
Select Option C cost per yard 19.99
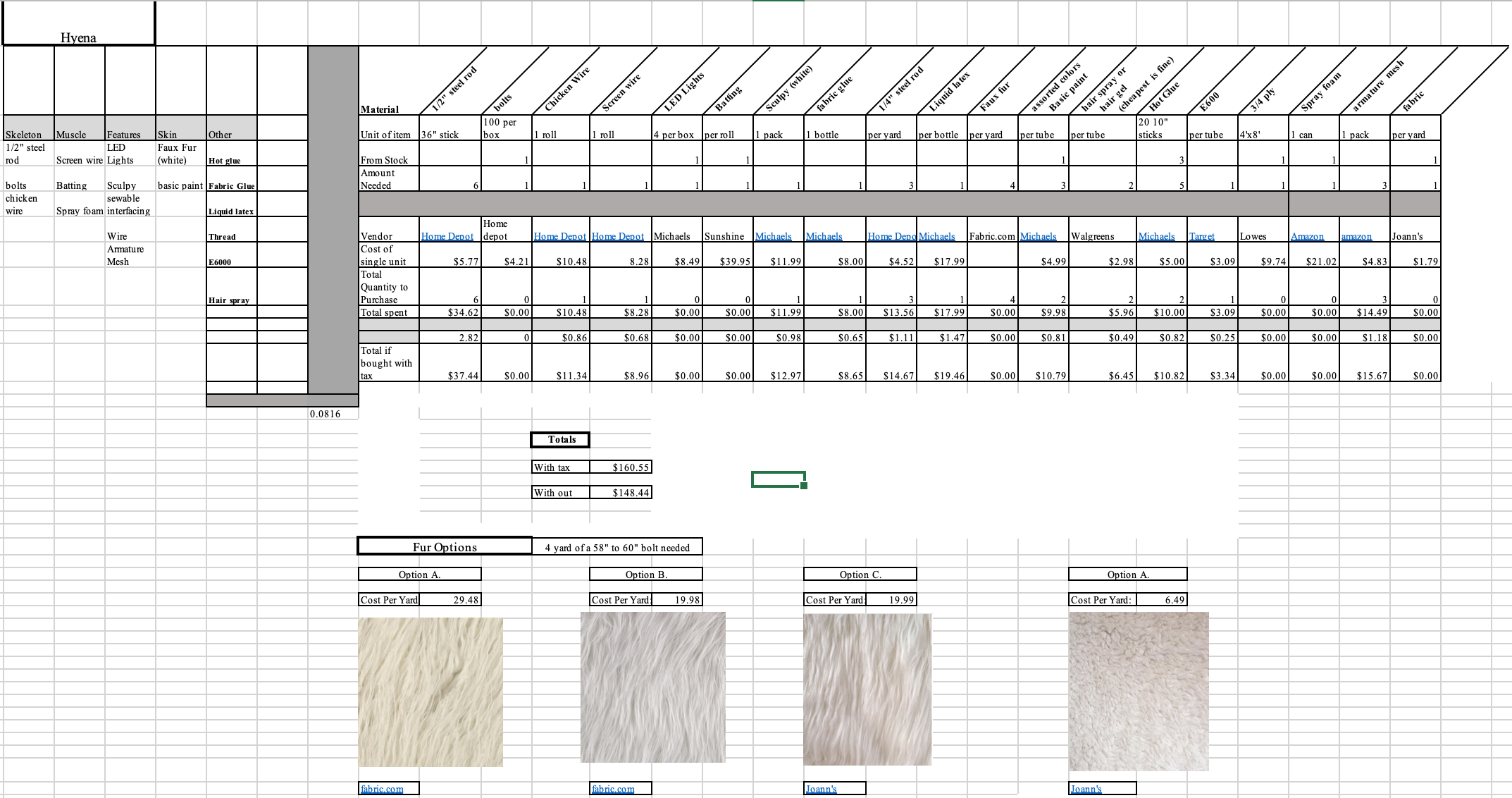click(x=891, y=600)
